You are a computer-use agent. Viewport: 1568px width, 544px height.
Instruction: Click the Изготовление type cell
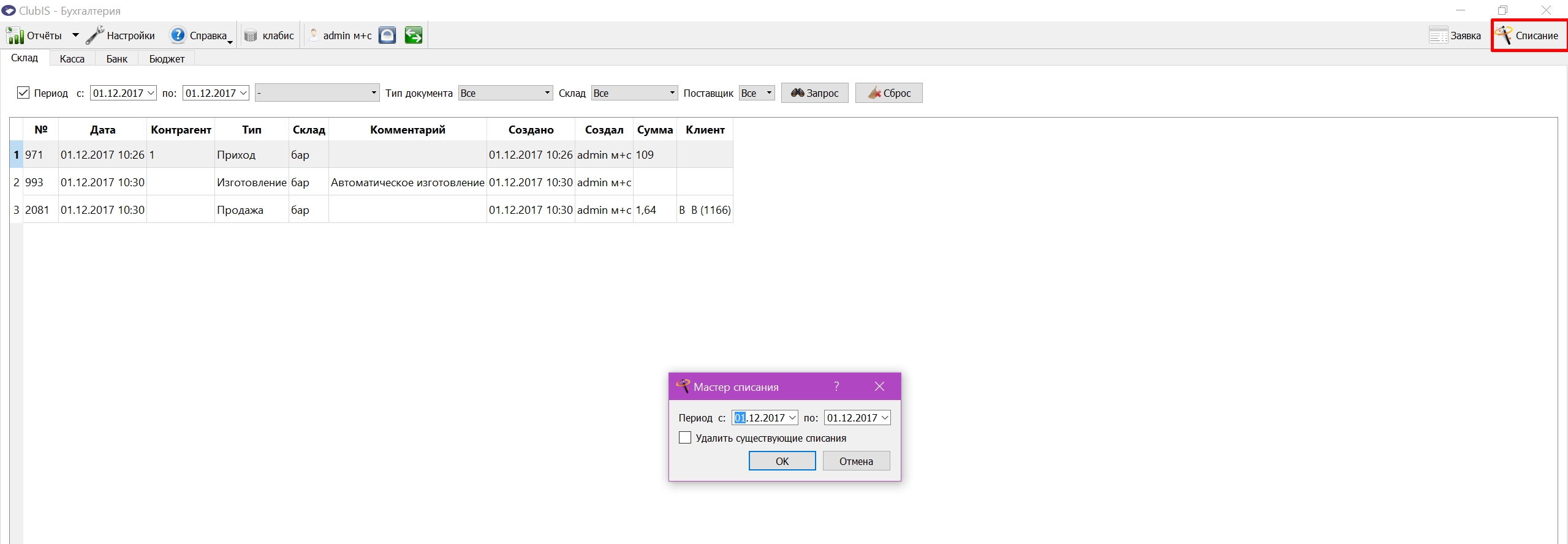coord(252,183)
